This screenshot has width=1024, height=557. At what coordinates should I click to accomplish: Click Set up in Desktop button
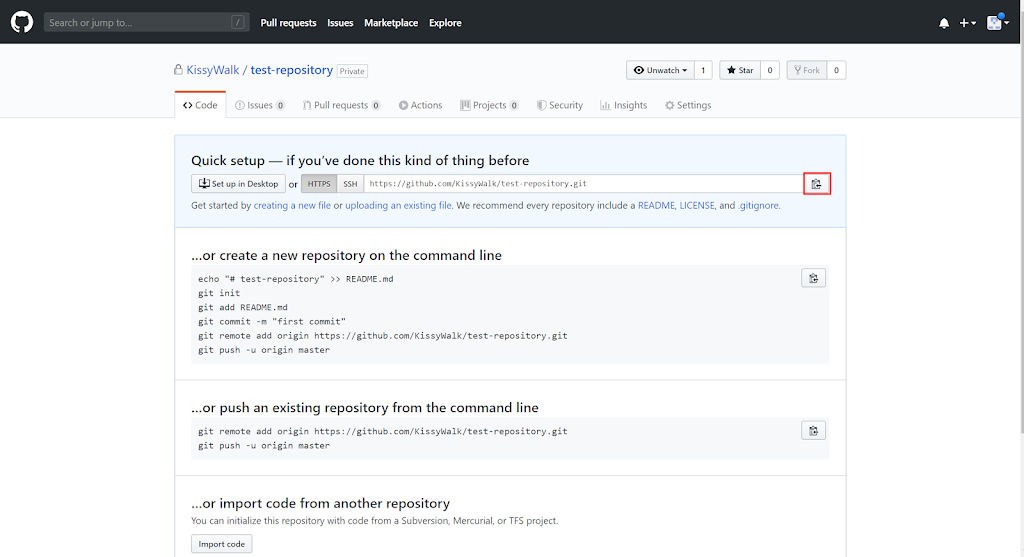tap(238, 183)
